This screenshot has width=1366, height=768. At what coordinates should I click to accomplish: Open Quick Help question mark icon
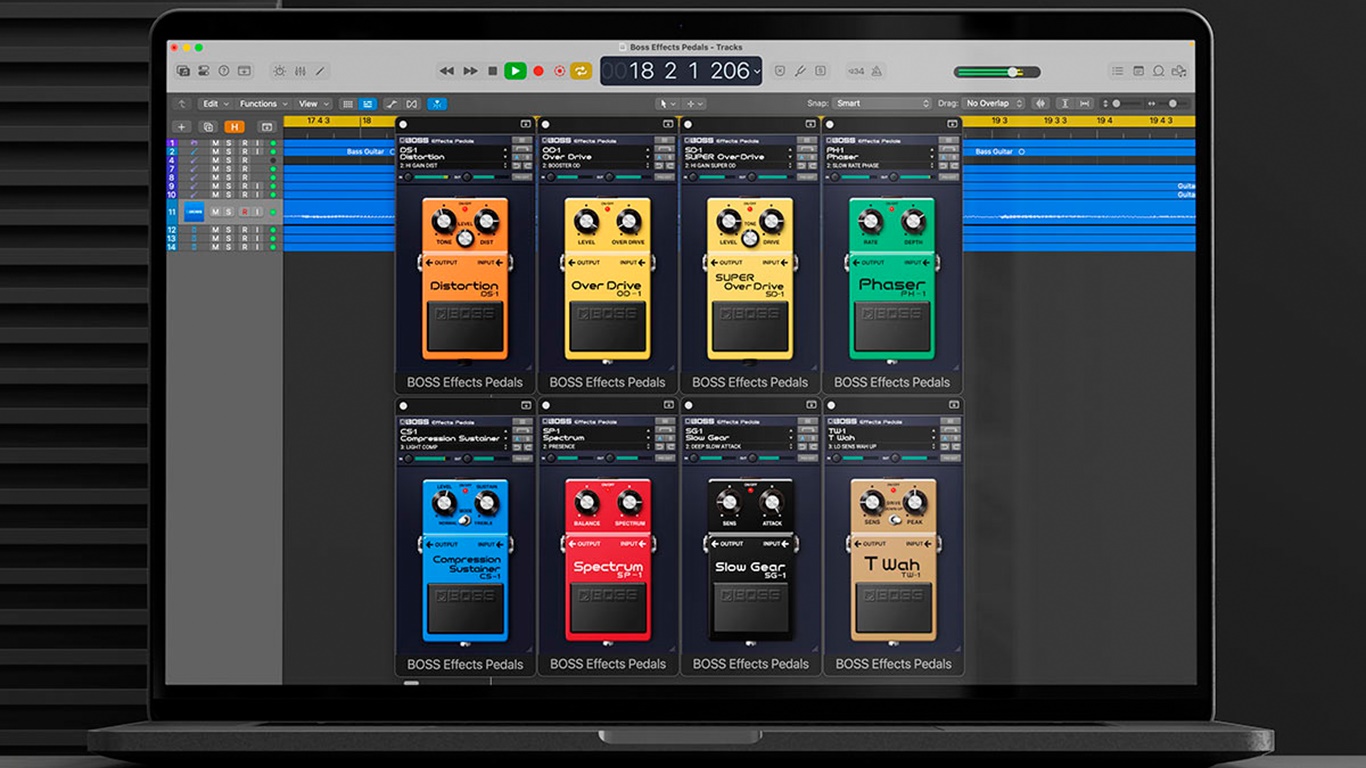pyautogui.click(x=224, y=71)
